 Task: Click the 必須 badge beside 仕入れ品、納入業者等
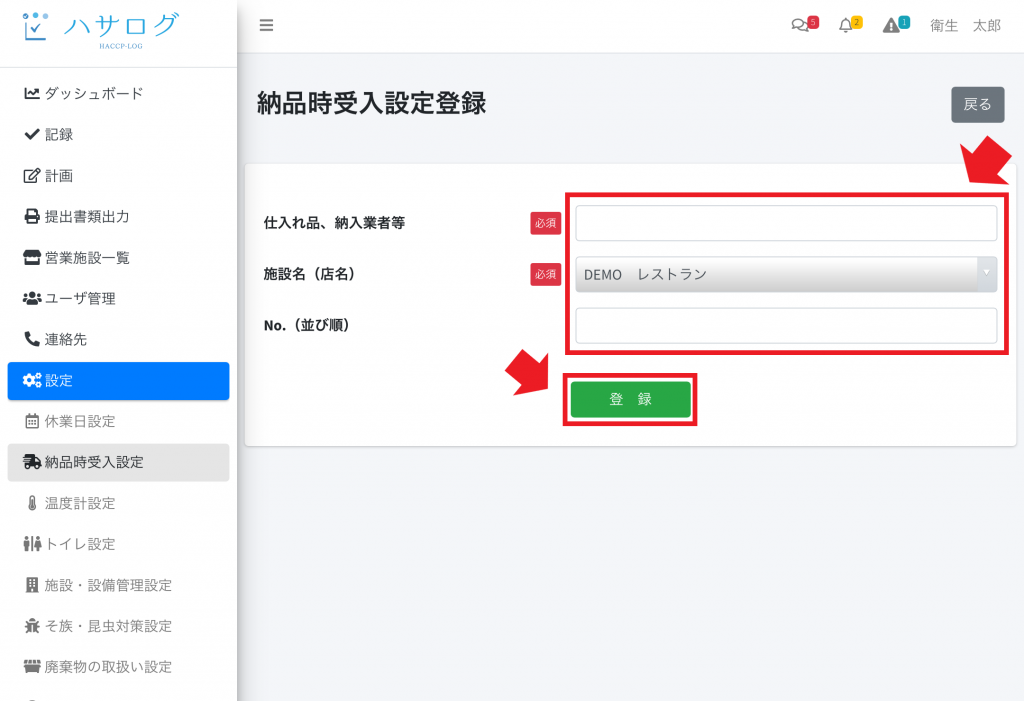tap(545, 223)
